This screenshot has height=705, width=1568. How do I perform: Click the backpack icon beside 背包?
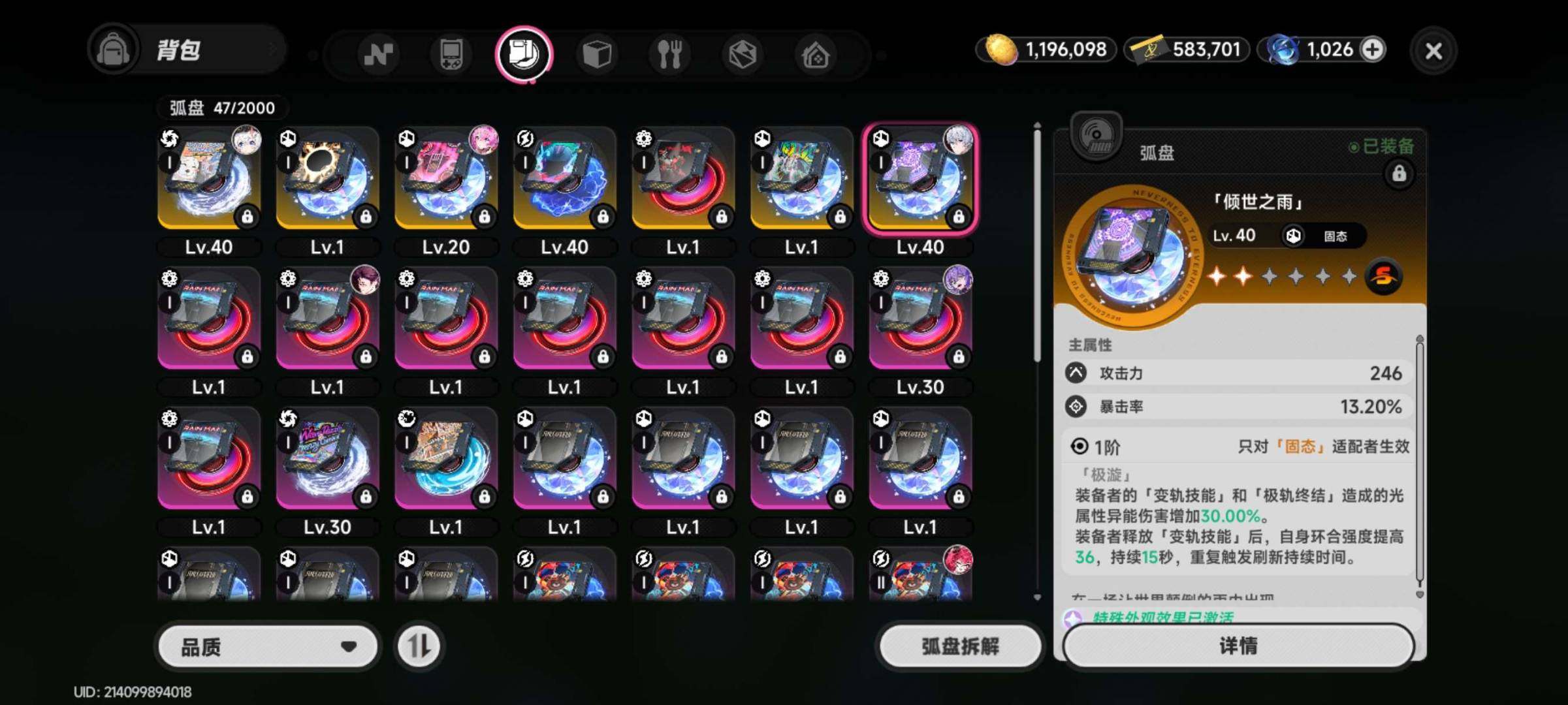[x=114, y=50]
